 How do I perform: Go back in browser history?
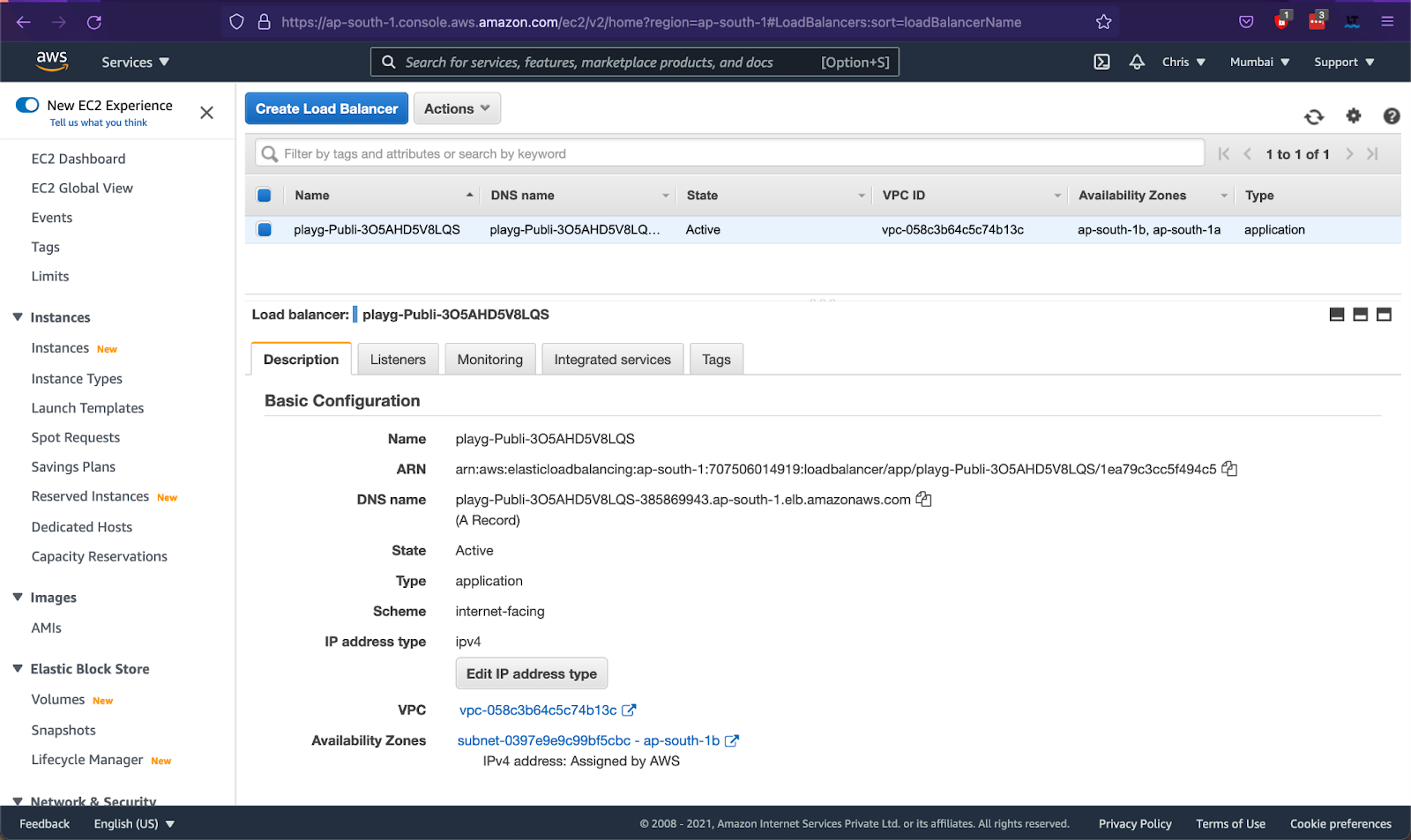pyautogui.click(x=24, y=22)
